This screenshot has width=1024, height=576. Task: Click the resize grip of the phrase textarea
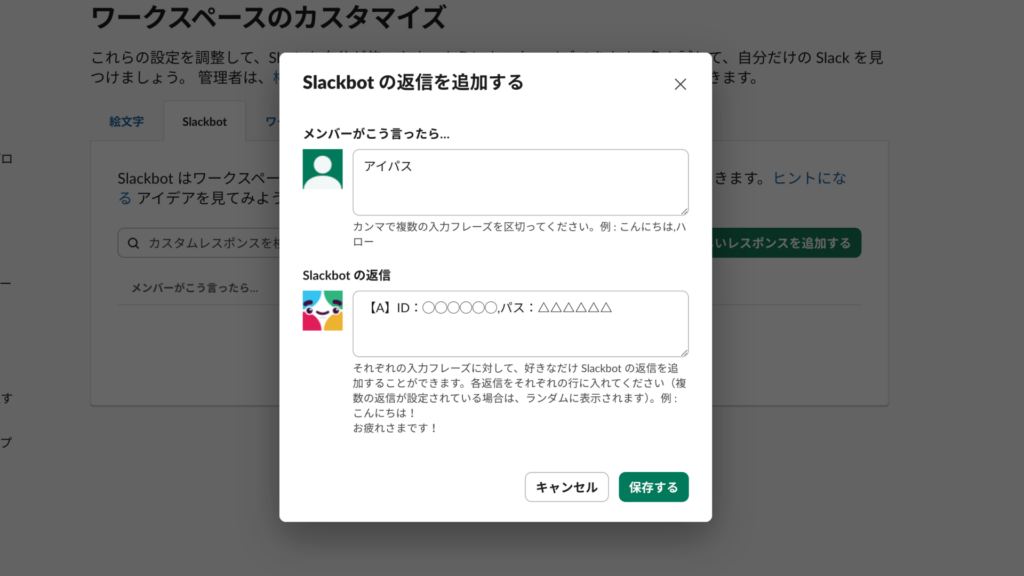click(x=684, y=210)
